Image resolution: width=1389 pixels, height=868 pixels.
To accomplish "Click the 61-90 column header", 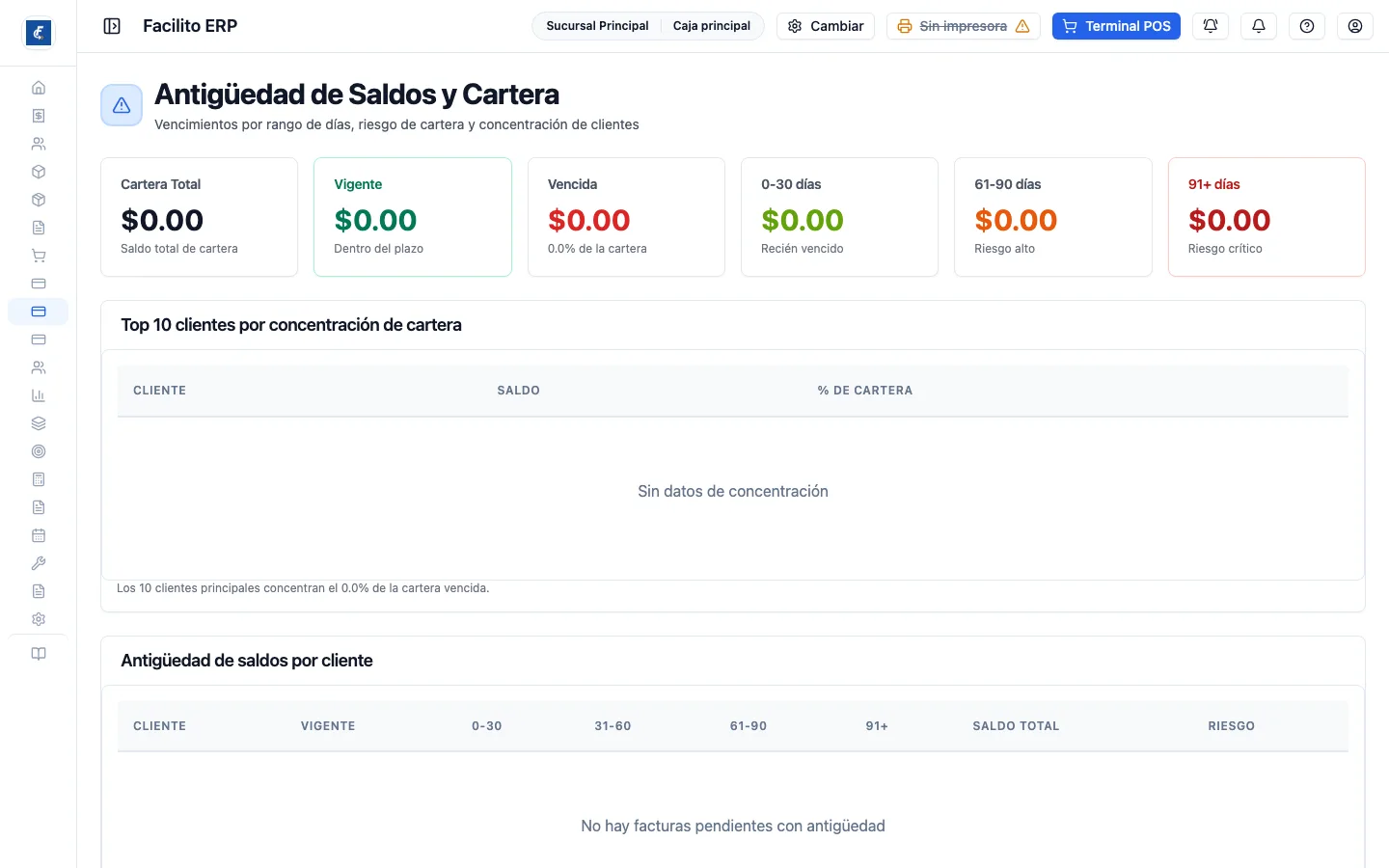I will pyautogui.click(x=749, y=726).
